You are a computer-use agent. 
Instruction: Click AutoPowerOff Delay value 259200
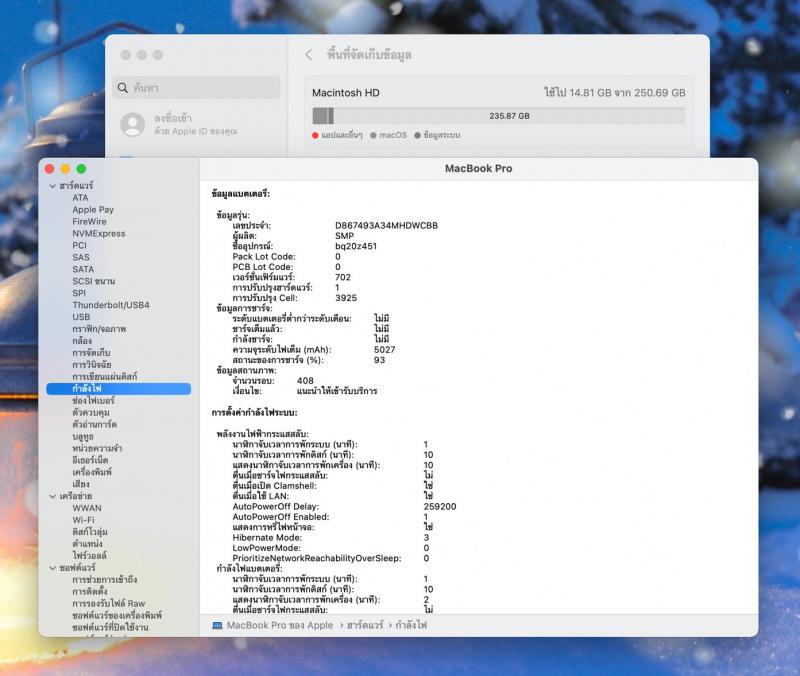440,507
